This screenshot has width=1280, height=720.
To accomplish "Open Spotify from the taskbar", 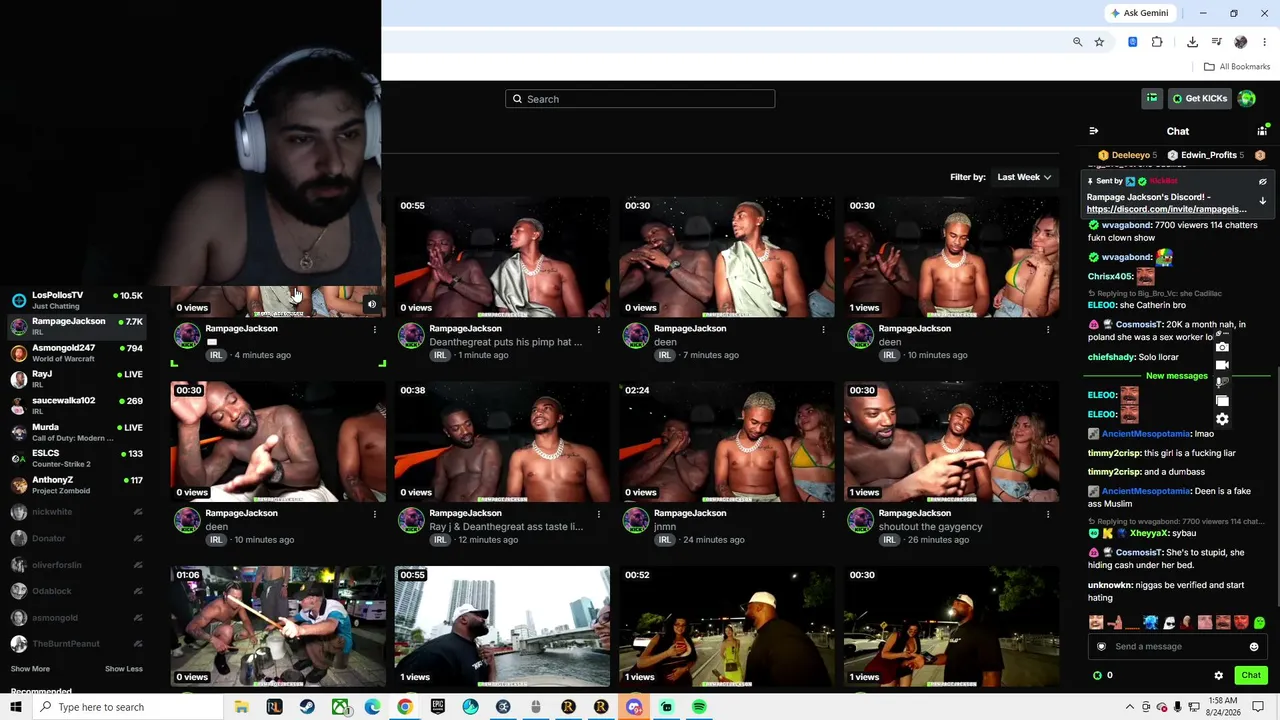I will [699, 707].
